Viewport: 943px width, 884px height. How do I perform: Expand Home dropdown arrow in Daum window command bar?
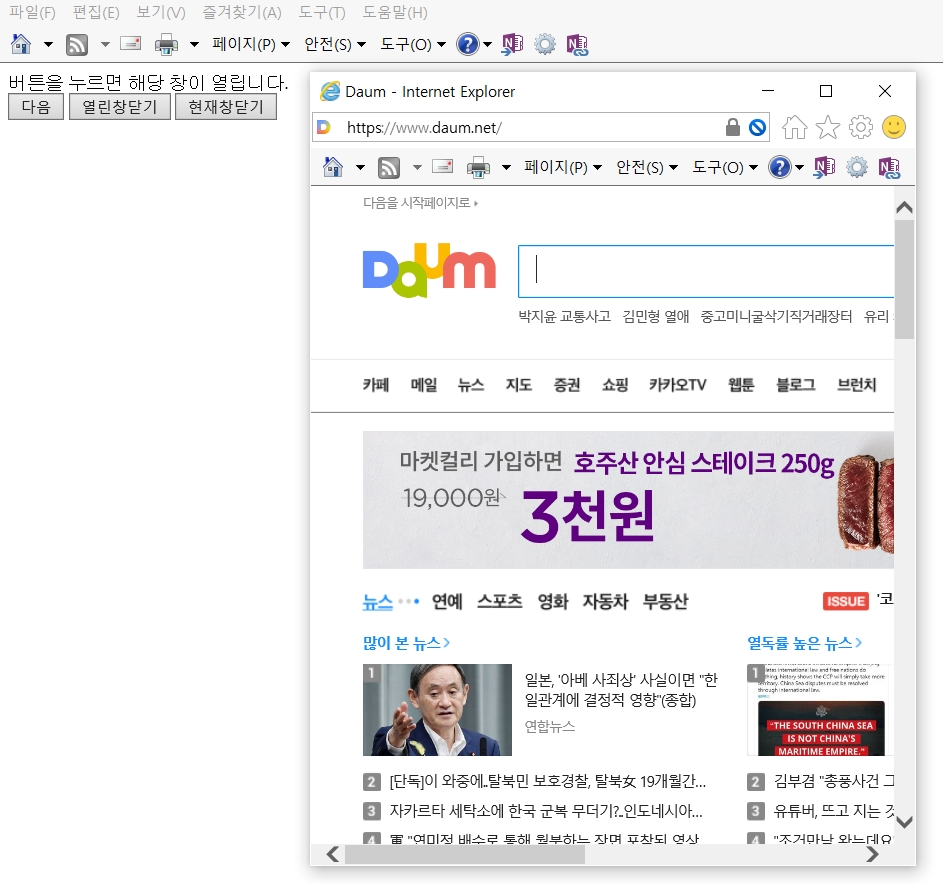[360, 167]
